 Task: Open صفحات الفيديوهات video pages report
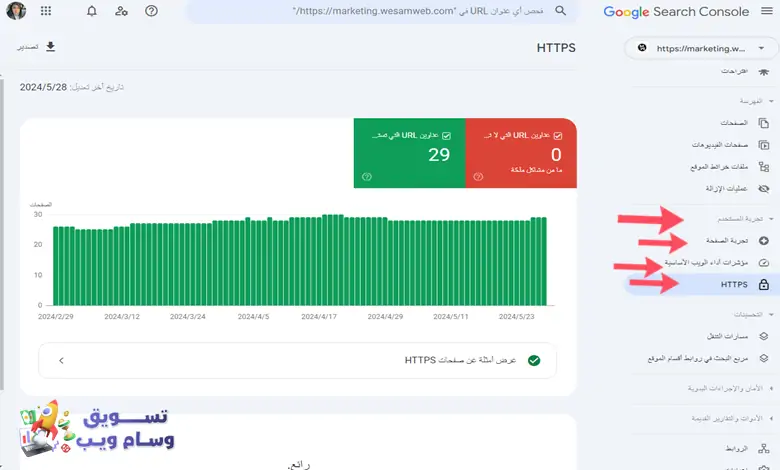click(x=720, y=145)
